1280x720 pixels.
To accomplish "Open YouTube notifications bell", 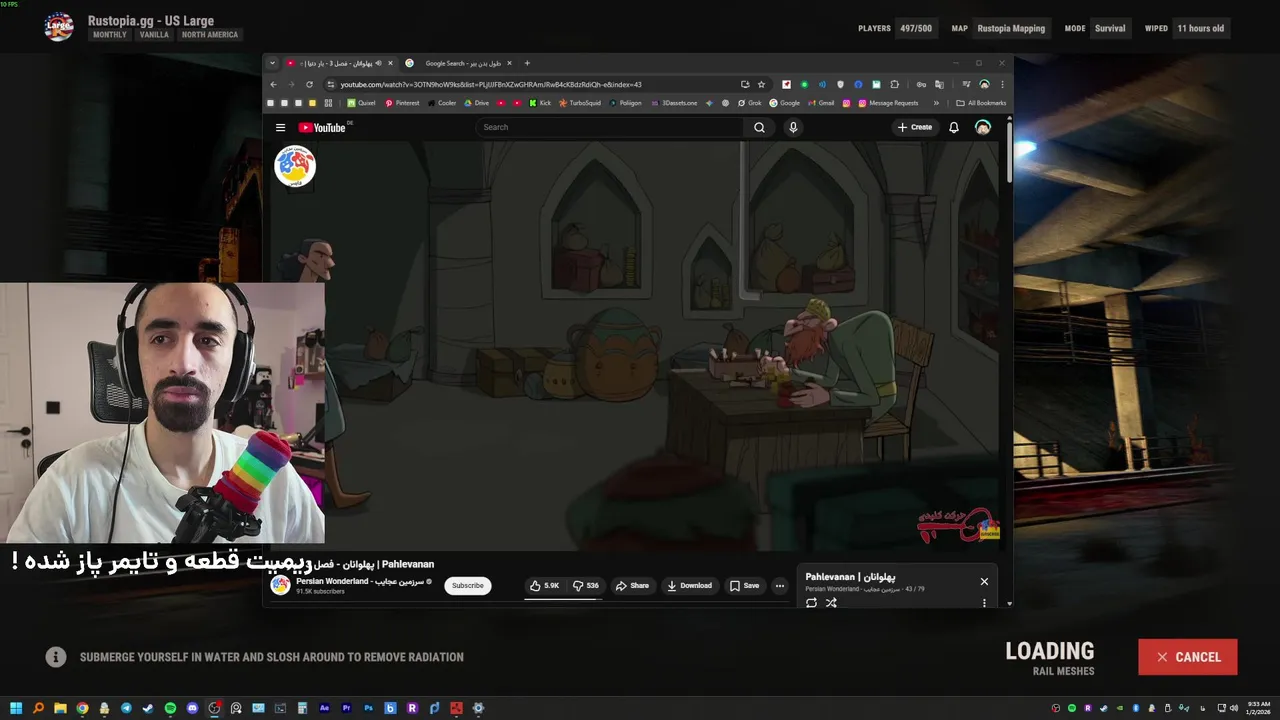I will (x=954, y=127).
